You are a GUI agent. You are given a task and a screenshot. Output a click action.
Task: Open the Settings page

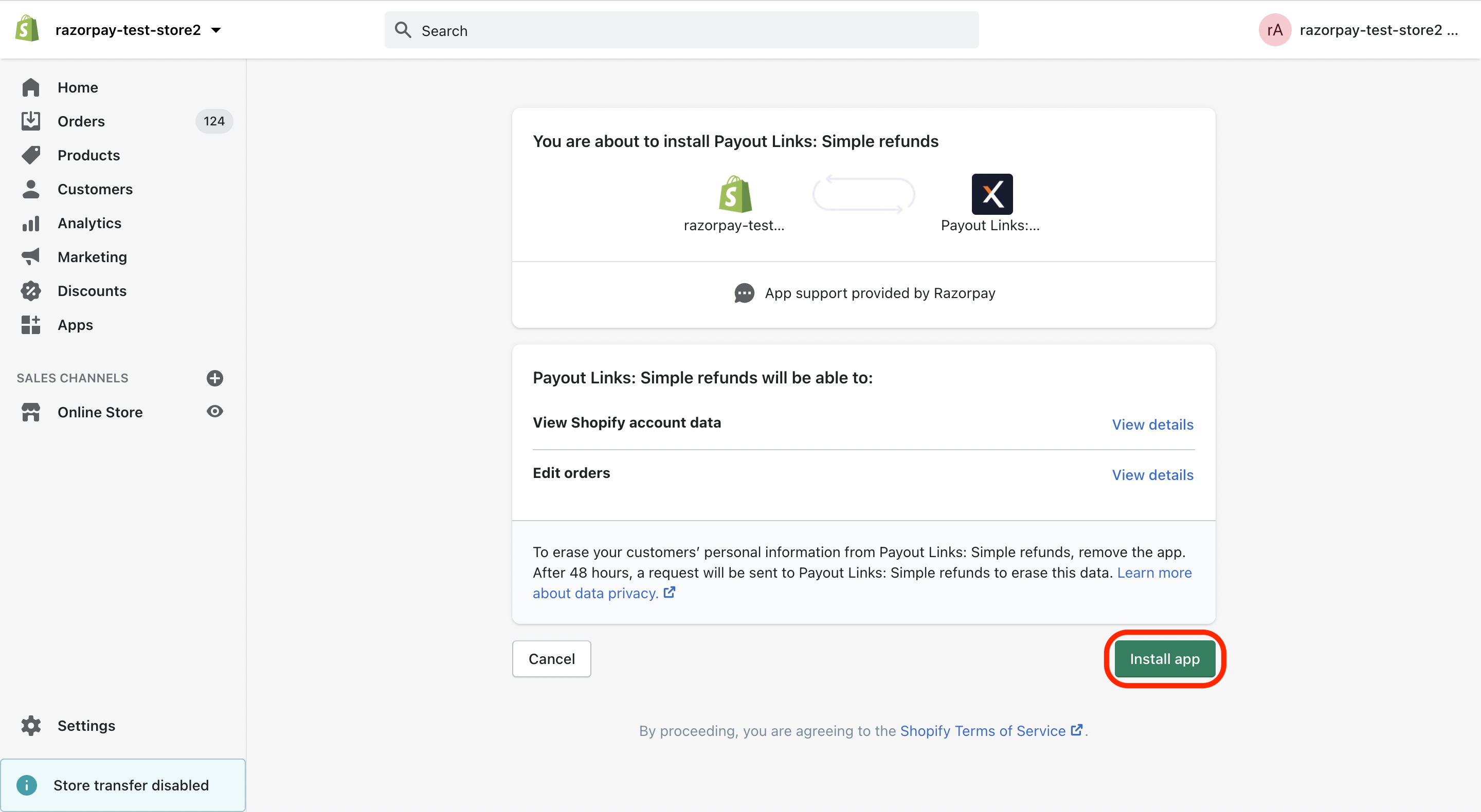86,725
